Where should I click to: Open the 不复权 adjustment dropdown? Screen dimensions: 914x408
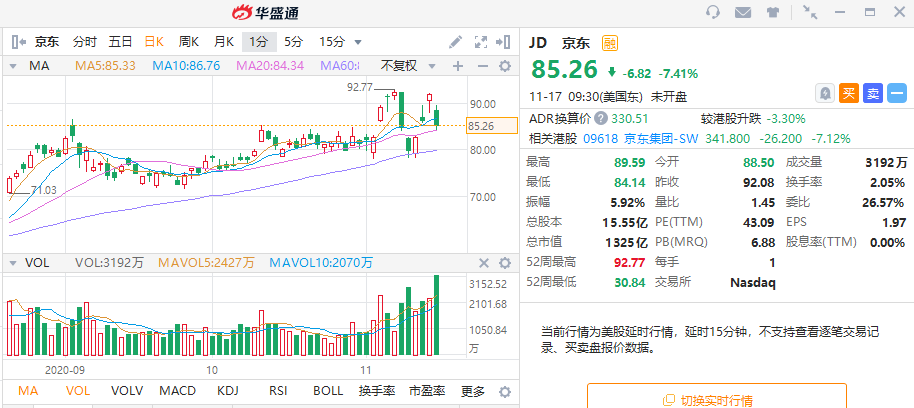click(x=407, y=66)
